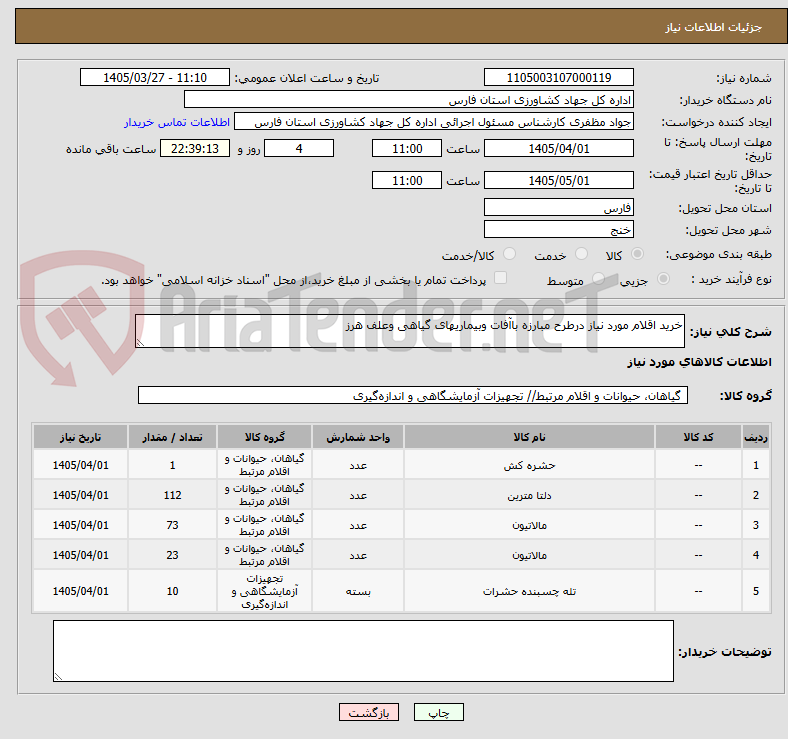The height and width of the screenshot is (739, 788).
Task: Toggle the Islamic treasury payment checkbox
Action: (x=501, y=278)
